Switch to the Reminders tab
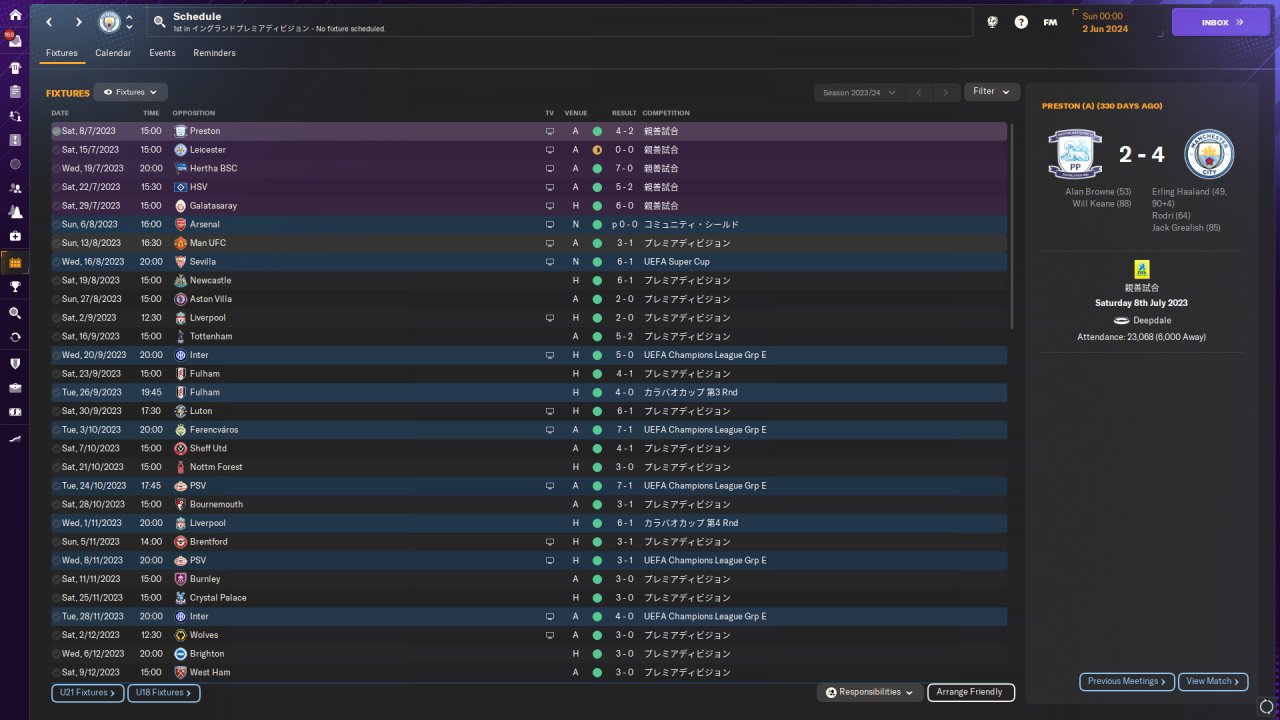The image size is (1280, 720). tap(215, 53)
